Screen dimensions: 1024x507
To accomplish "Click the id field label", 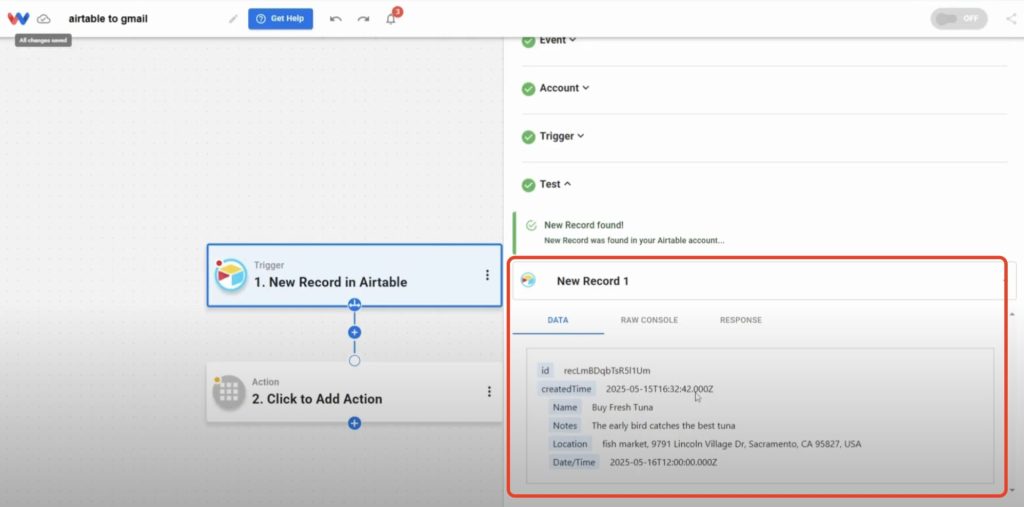I will pyautogui.click(x=545, y=370).
